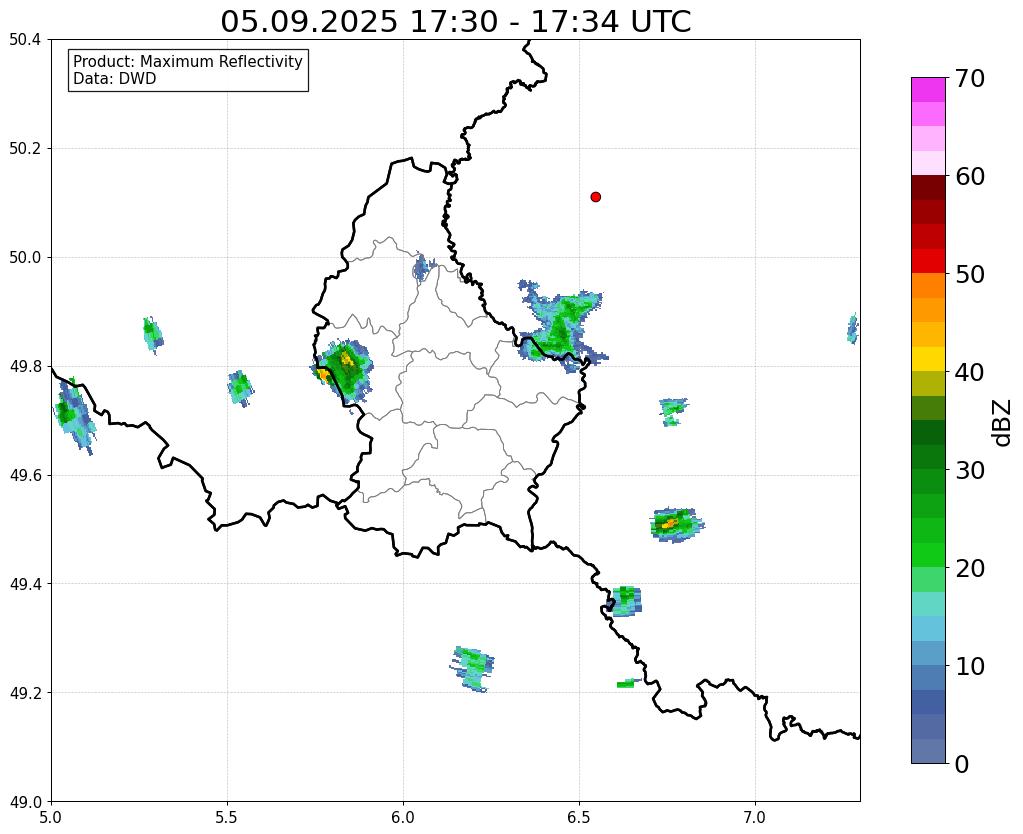1023x834 pixels.
Task: Click the plot title showing 05.09.2025 time range
Action: point(455,22)
